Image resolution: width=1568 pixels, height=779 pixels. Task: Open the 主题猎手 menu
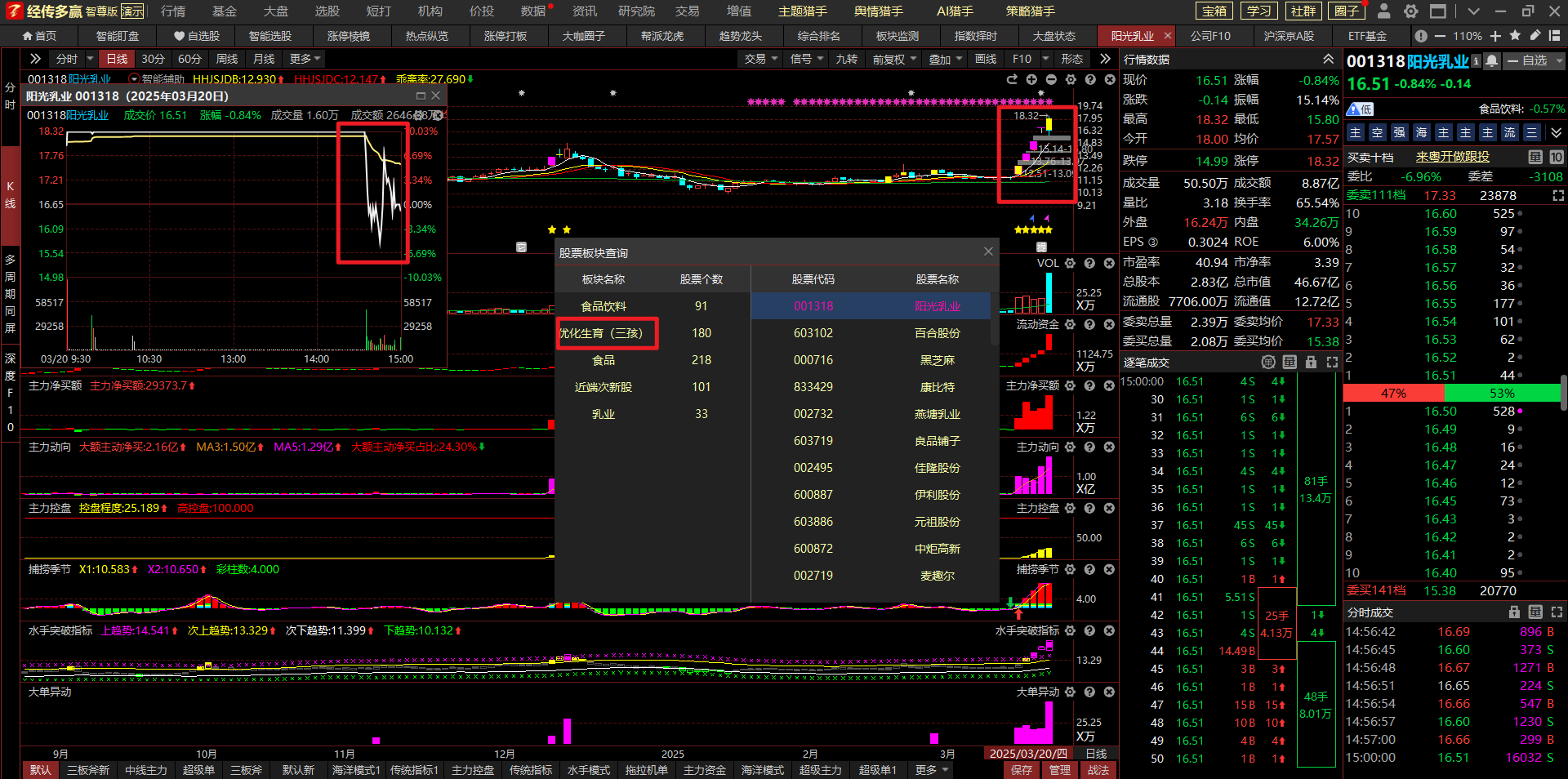[802, 11]
